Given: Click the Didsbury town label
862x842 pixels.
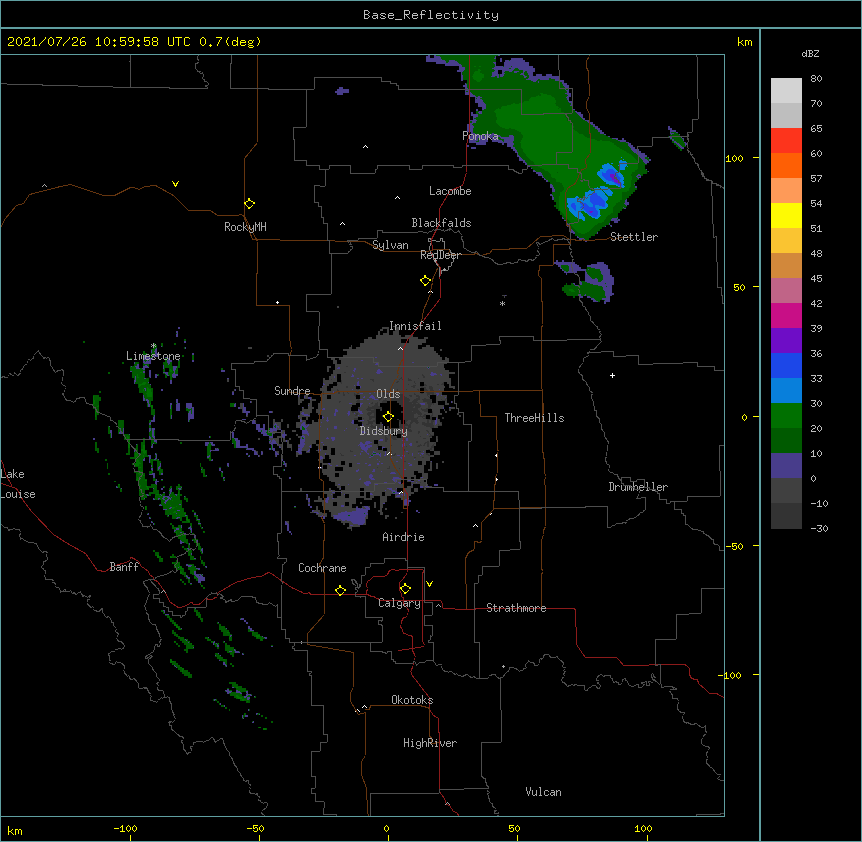Looking at the screenshot, I should point(384,431).
